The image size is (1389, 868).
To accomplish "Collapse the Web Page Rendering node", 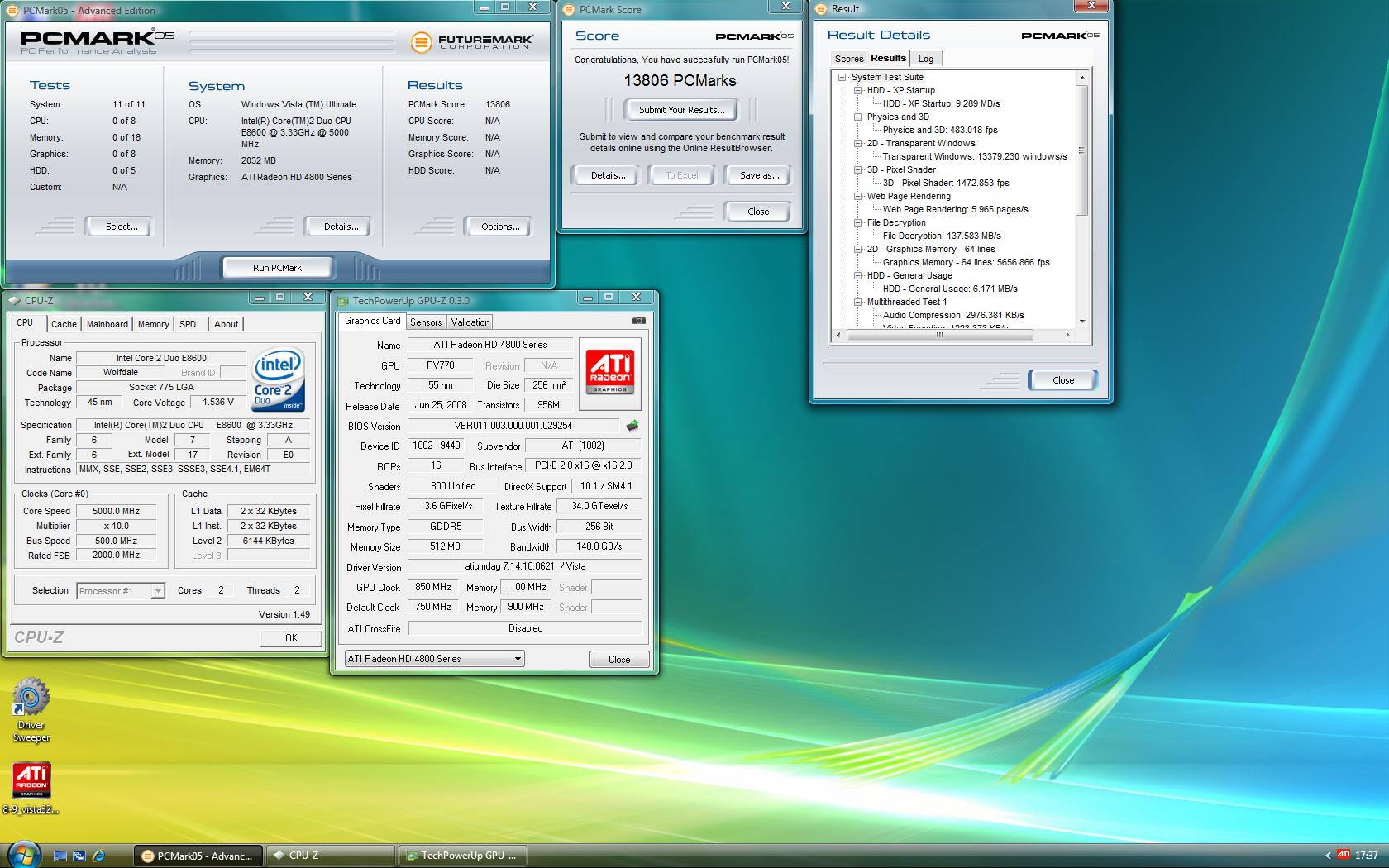I will [858, 196].
